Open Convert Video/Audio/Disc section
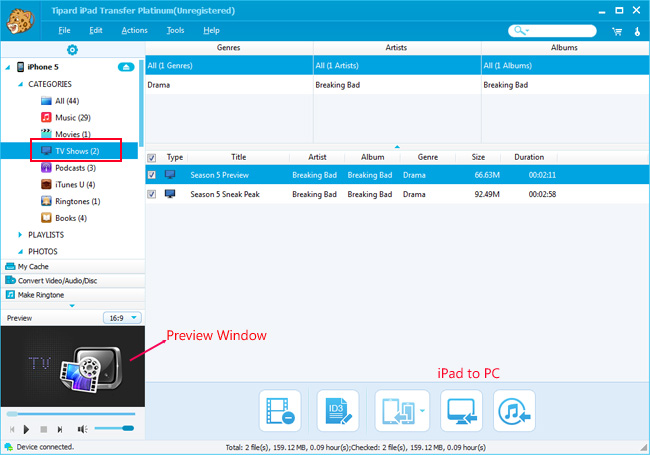This screenshot has width=650, height=455. click(x=73, y=281)
